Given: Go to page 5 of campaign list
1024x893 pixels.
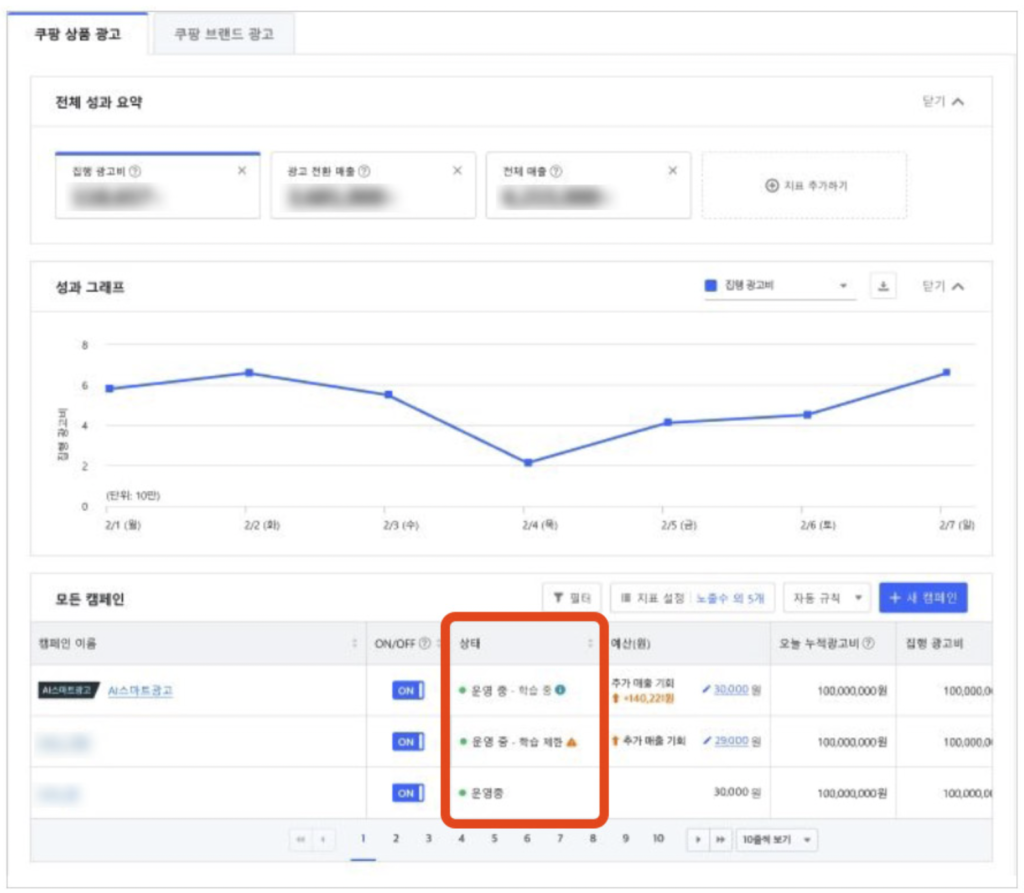Looking at the screenshot, I should pyautogui.click(x=494, y=839).
